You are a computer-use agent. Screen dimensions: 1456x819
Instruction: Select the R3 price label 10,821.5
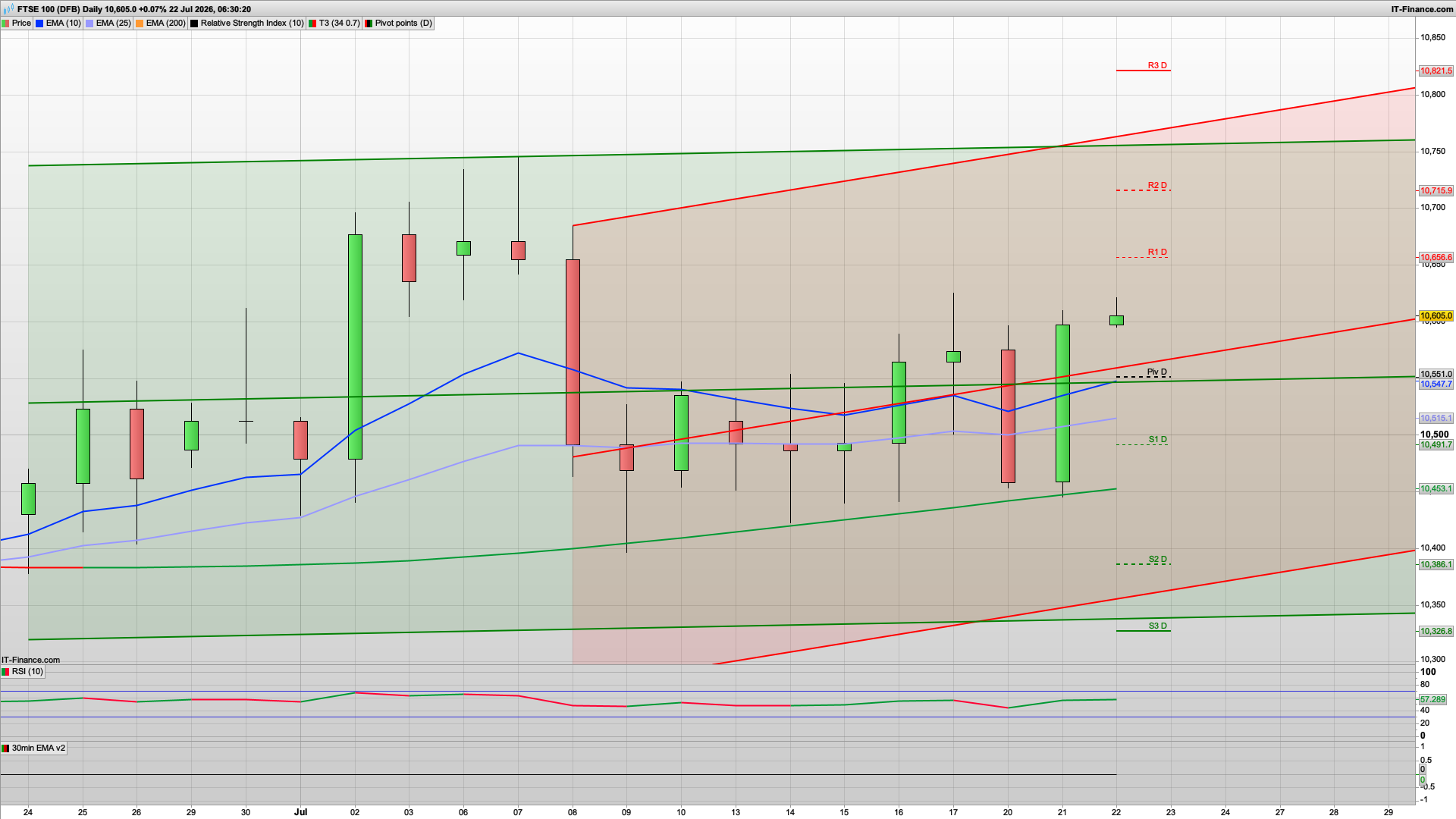[x=1436, y=71]
